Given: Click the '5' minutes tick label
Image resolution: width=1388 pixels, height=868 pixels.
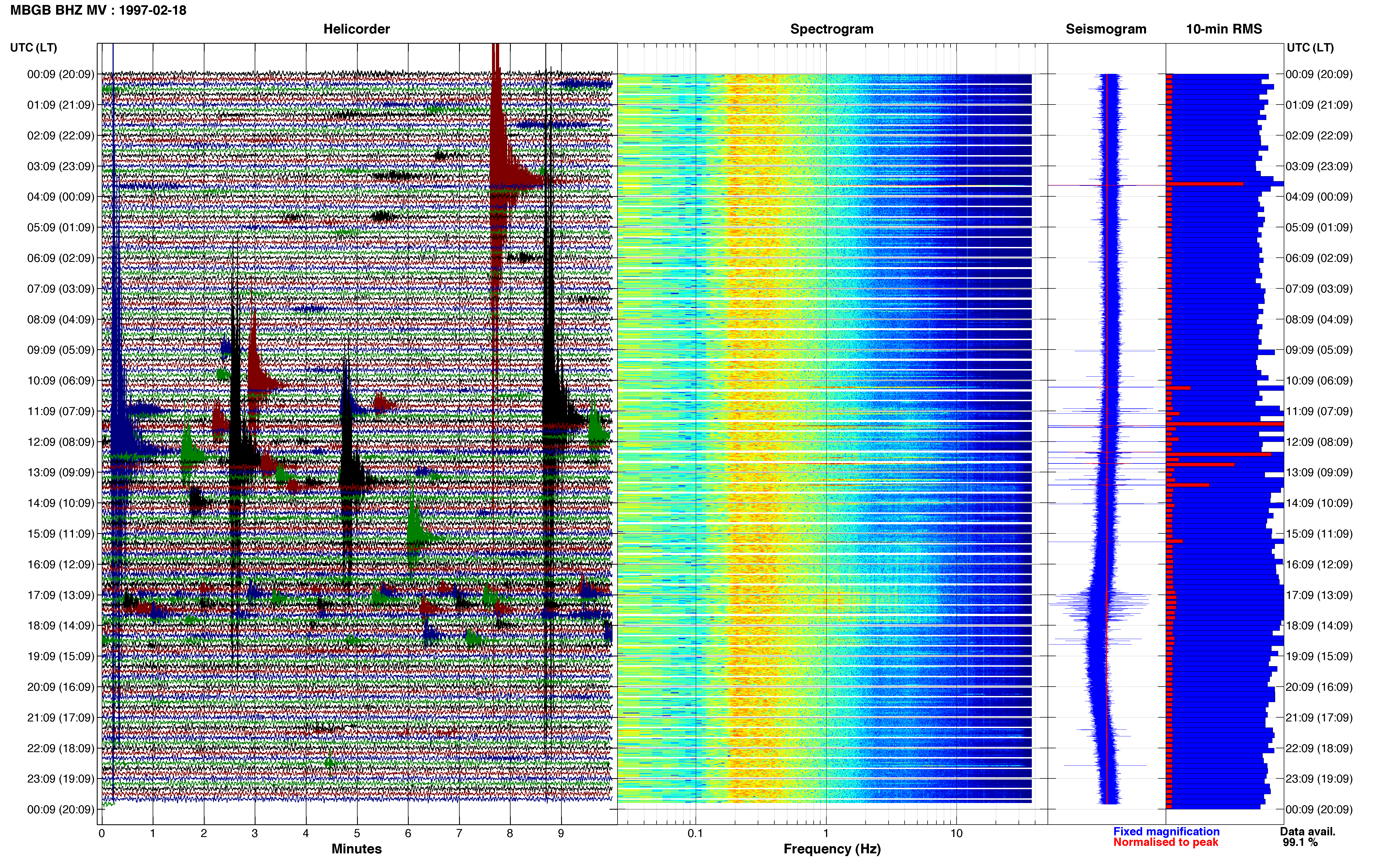Looking at the screenshot, I should [x=357, y=833].
